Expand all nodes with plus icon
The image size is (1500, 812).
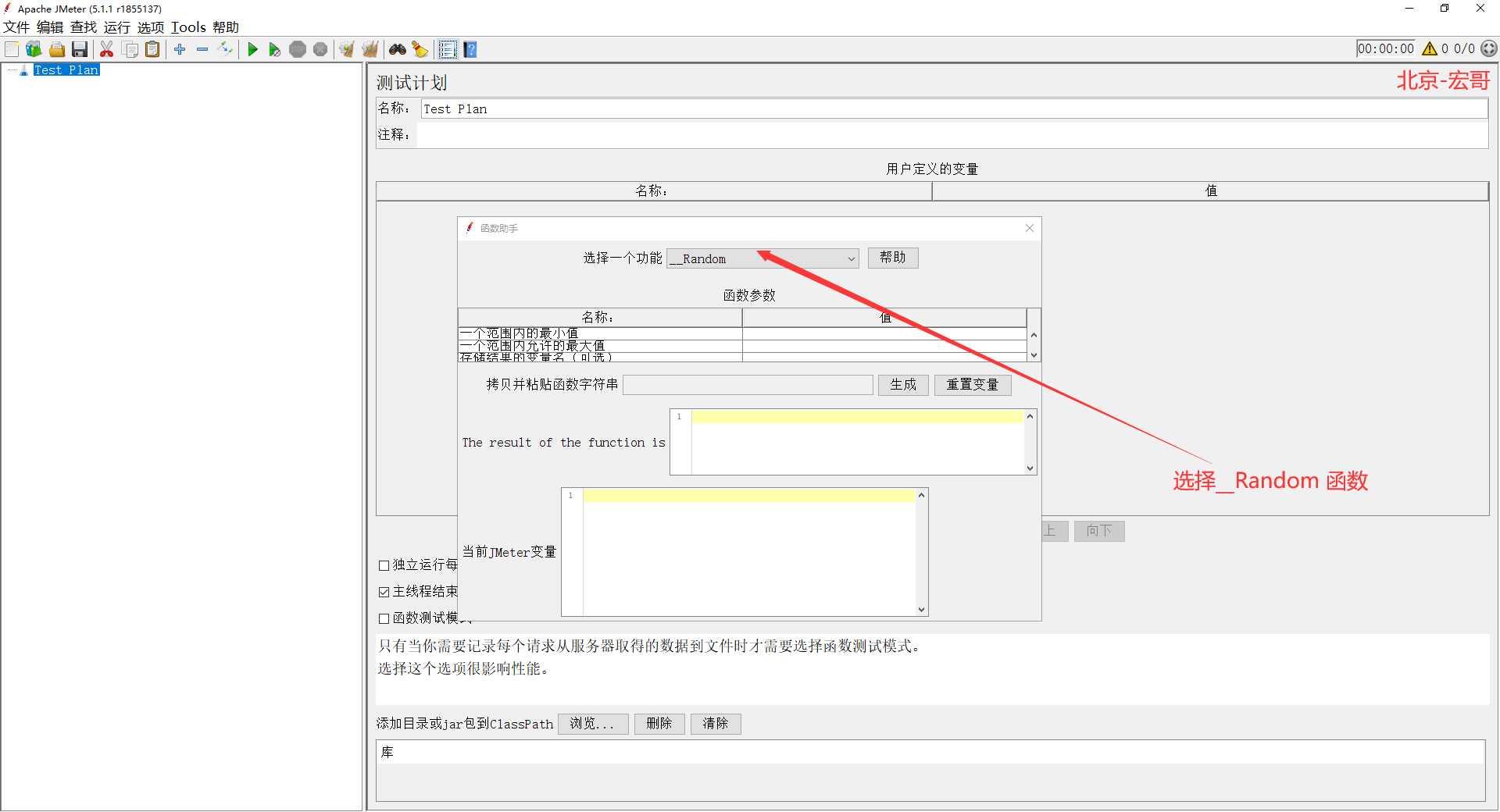180,49
